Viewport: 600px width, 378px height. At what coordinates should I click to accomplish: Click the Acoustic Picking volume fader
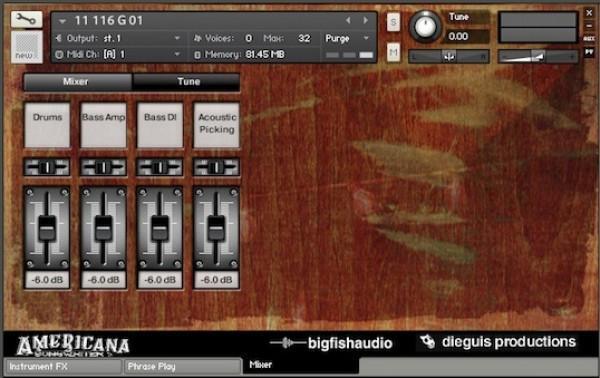point(216,228)
